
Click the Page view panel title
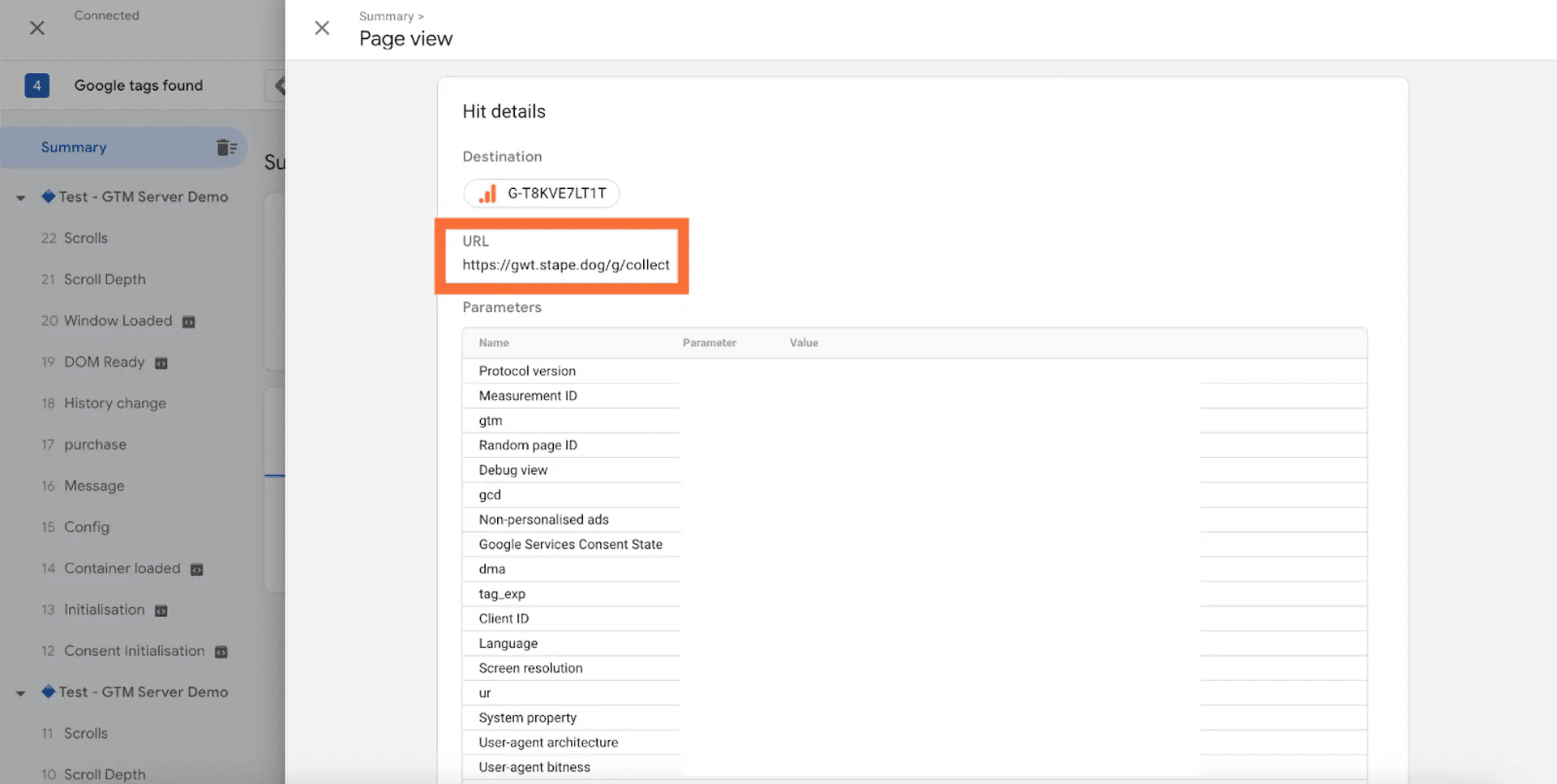coord(405,39)
